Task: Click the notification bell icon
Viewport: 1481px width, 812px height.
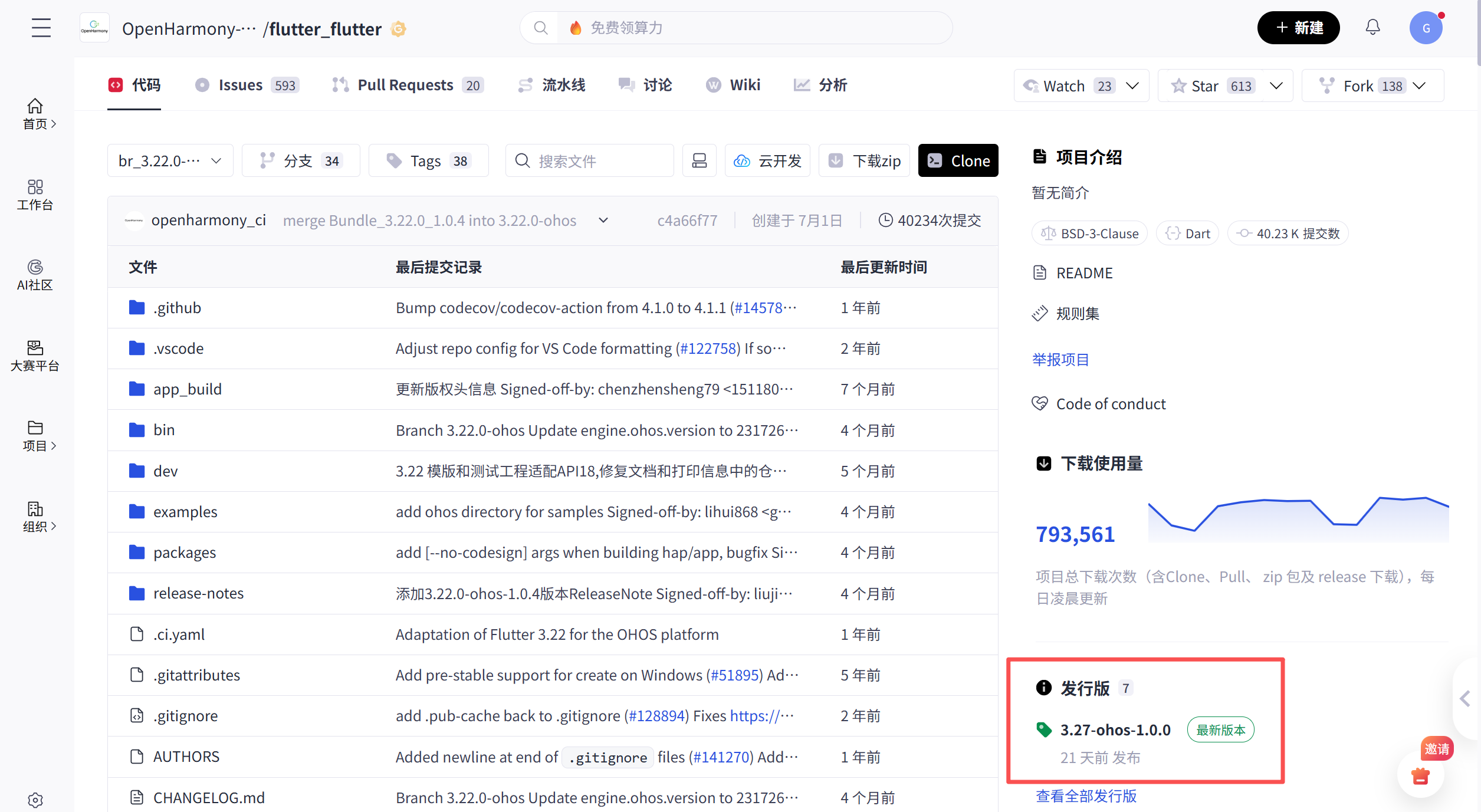Action: click(x=1372, y=27)
